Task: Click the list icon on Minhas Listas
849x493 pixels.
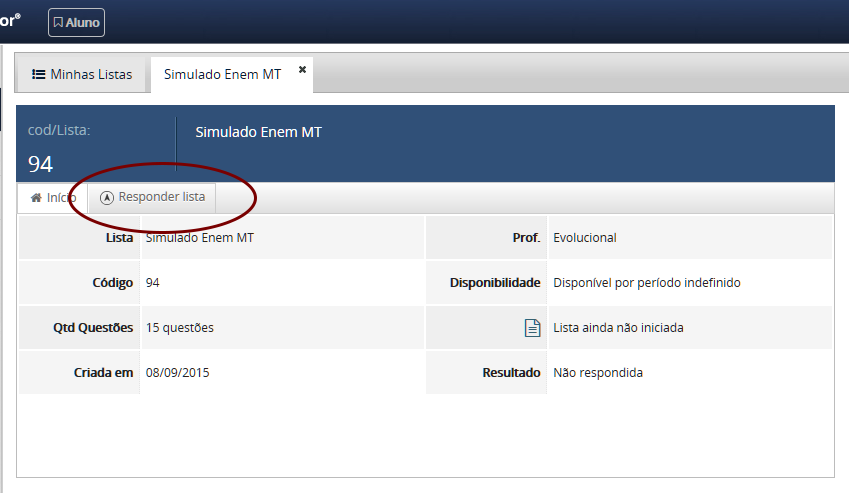Action: tap(38, 74)
